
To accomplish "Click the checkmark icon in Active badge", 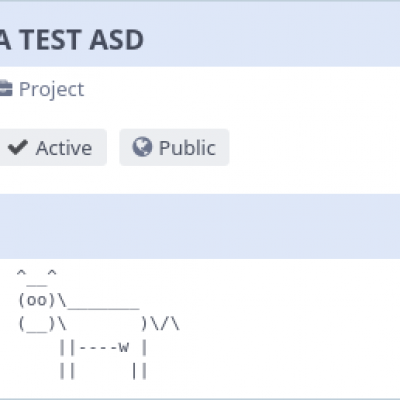I will (18, 147).
